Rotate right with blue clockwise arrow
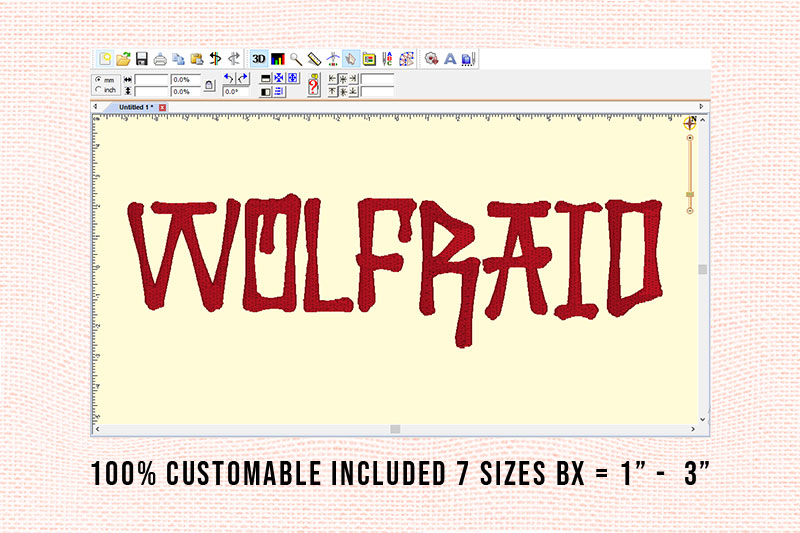The height and width of the screenshot is (533, 800). tap(243, 78)
